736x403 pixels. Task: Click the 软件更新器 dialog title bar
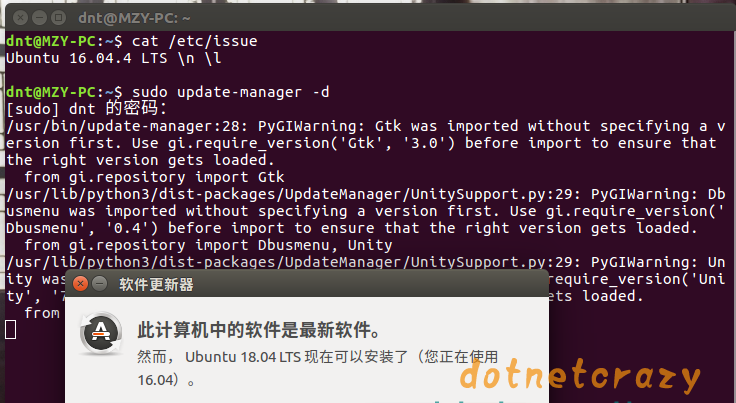pos(307,284)
